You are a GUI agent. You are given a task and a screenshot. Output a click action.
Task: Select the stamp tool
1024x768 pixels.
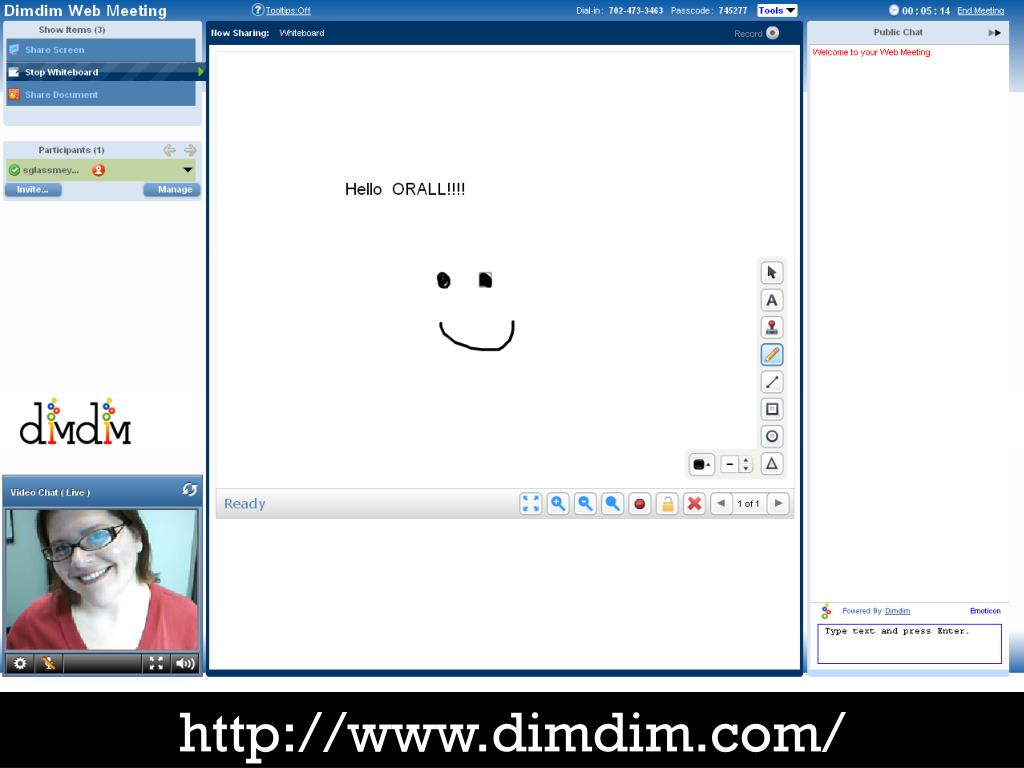[x=771, y=328]
